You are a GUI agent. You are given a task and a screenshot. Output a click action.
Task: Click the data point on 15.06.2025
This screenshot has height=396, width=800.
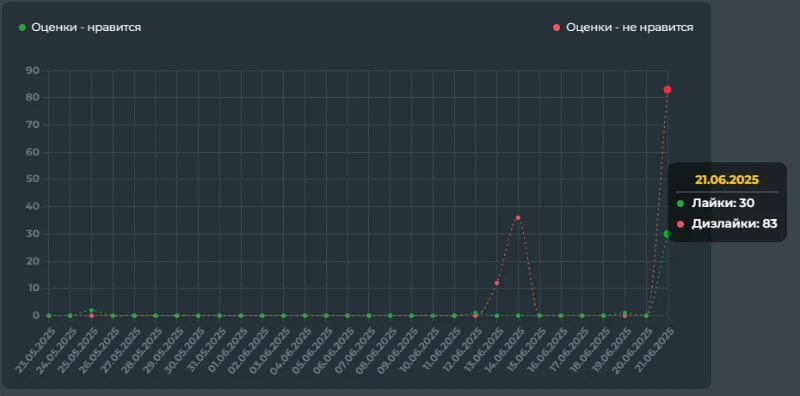(x=539, y=315)
